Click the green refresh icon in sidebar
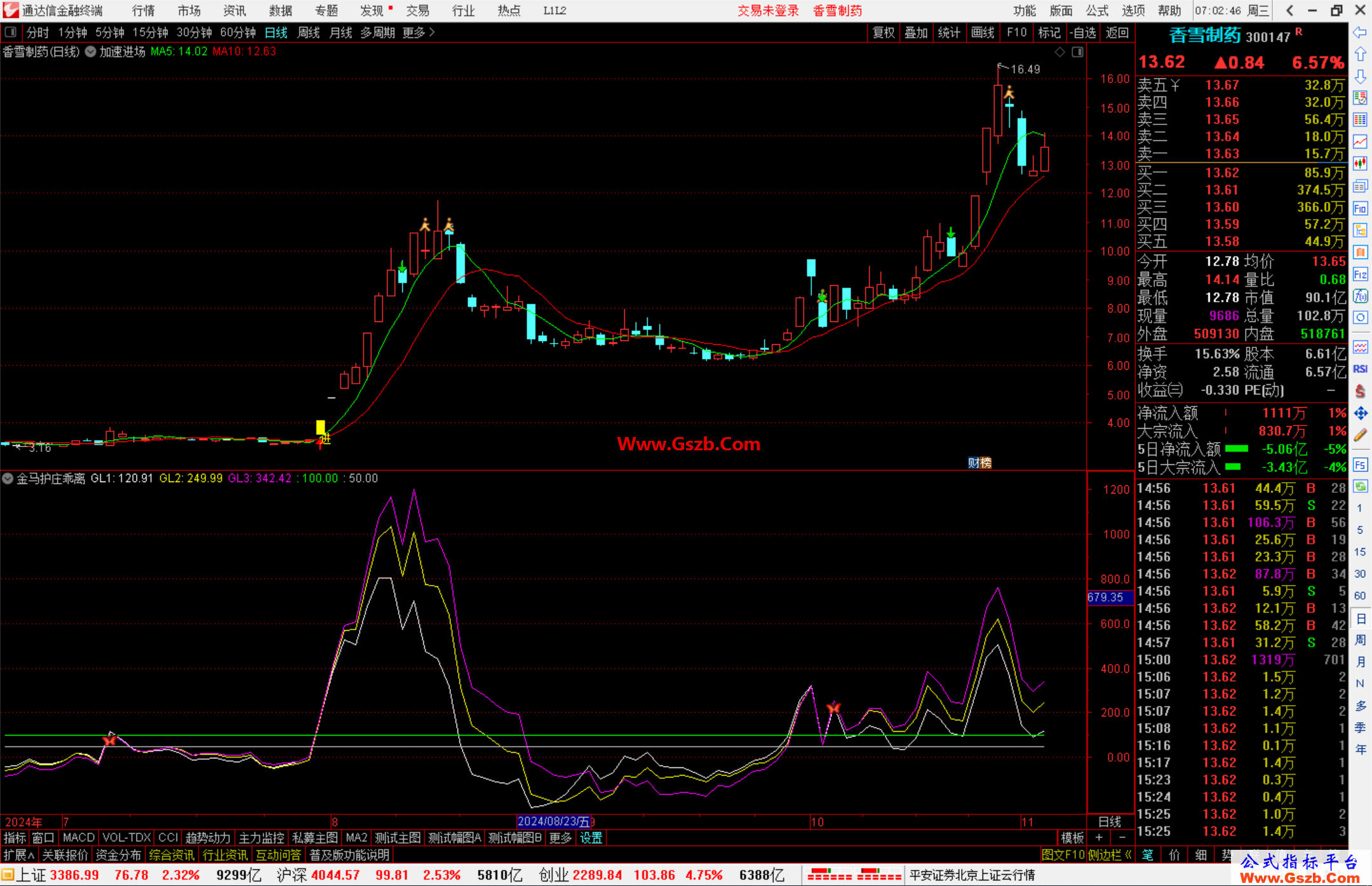 point(1360,487)
